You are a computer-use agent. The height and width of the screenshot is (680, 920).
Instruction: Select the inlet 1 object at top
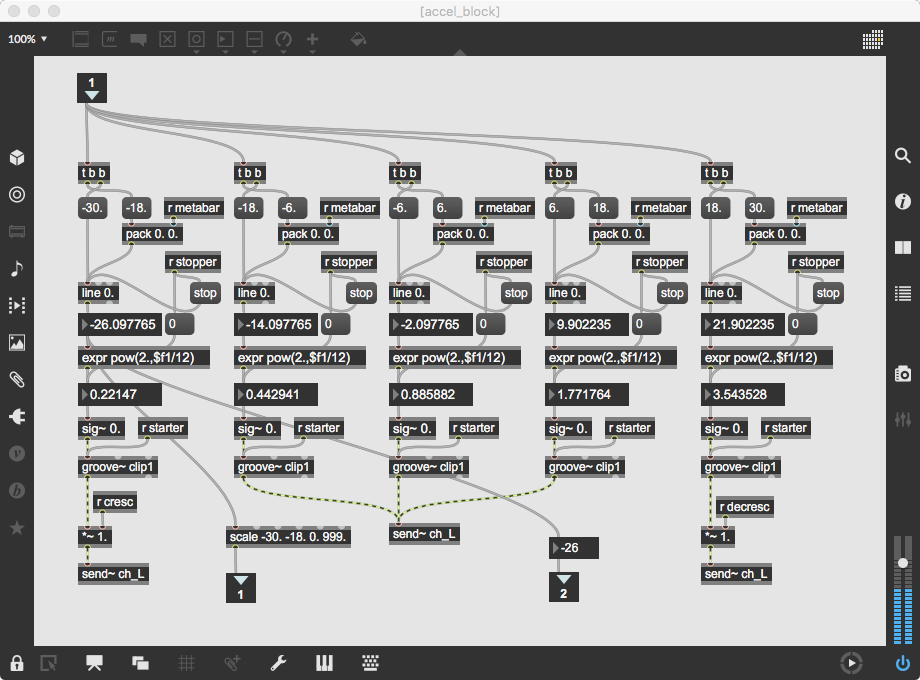[92, 88]
